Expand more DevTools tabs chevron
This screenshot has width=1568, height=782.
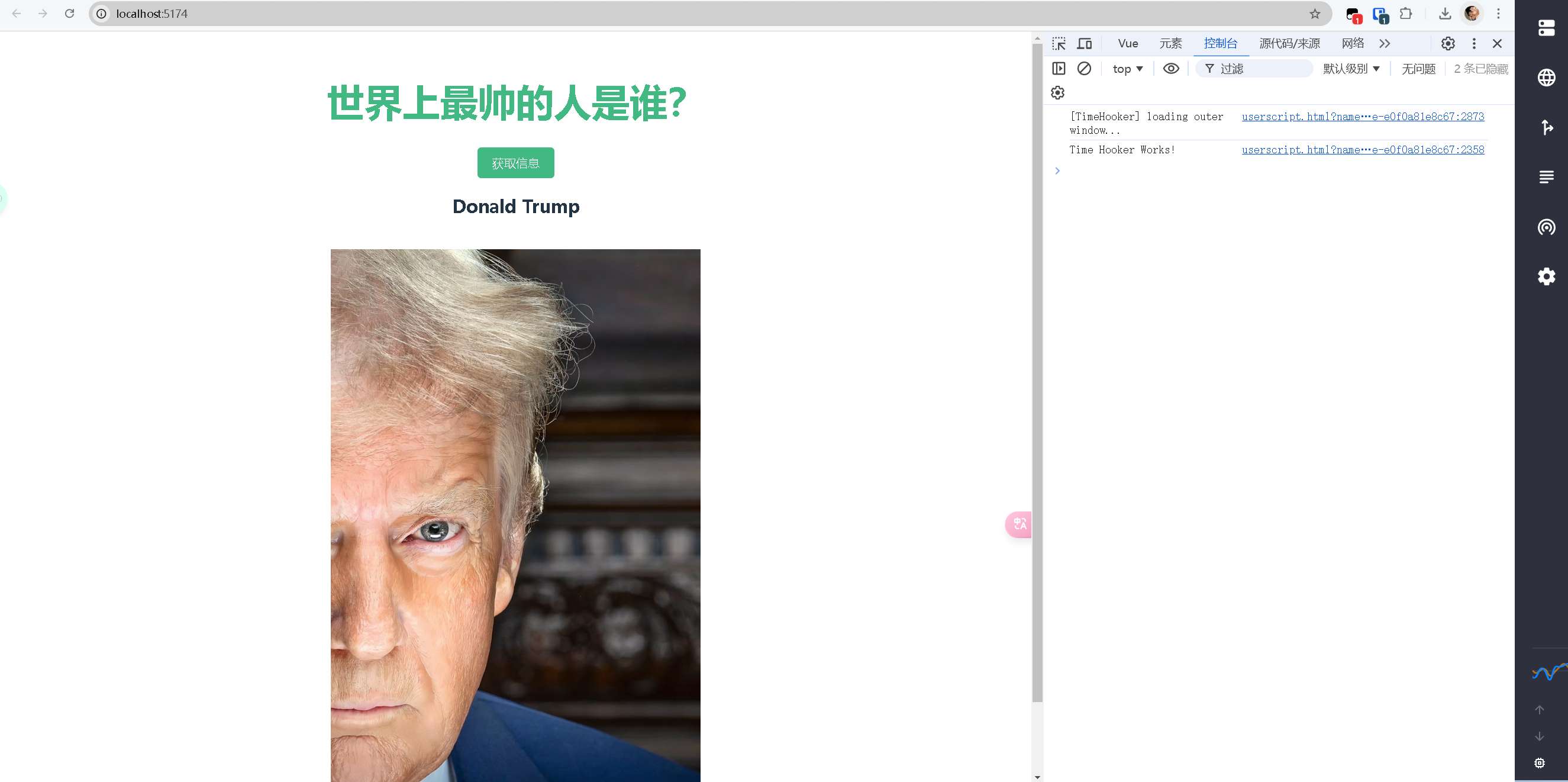1385,44
